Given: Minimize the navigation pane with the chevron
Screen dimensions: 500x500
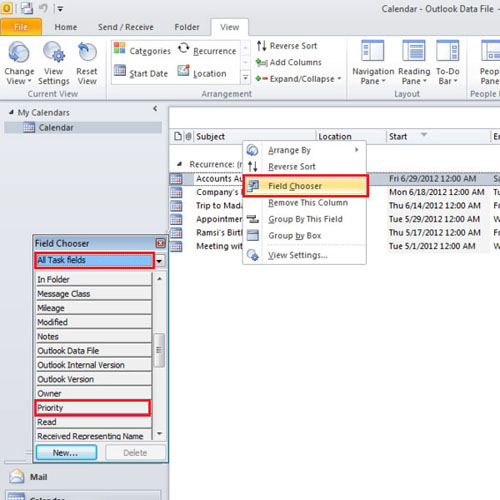Looking at the screenshot, I should click(155, 108).
